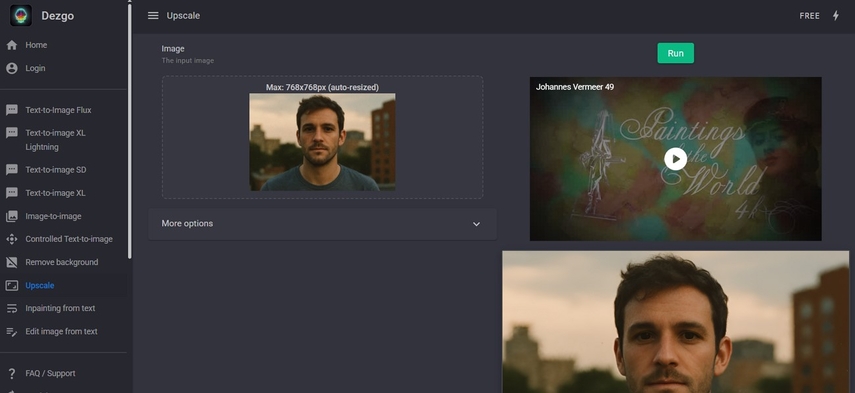Click the Login account icon
The height and width of the screenshot is (393, 855).
coord(12,68)
